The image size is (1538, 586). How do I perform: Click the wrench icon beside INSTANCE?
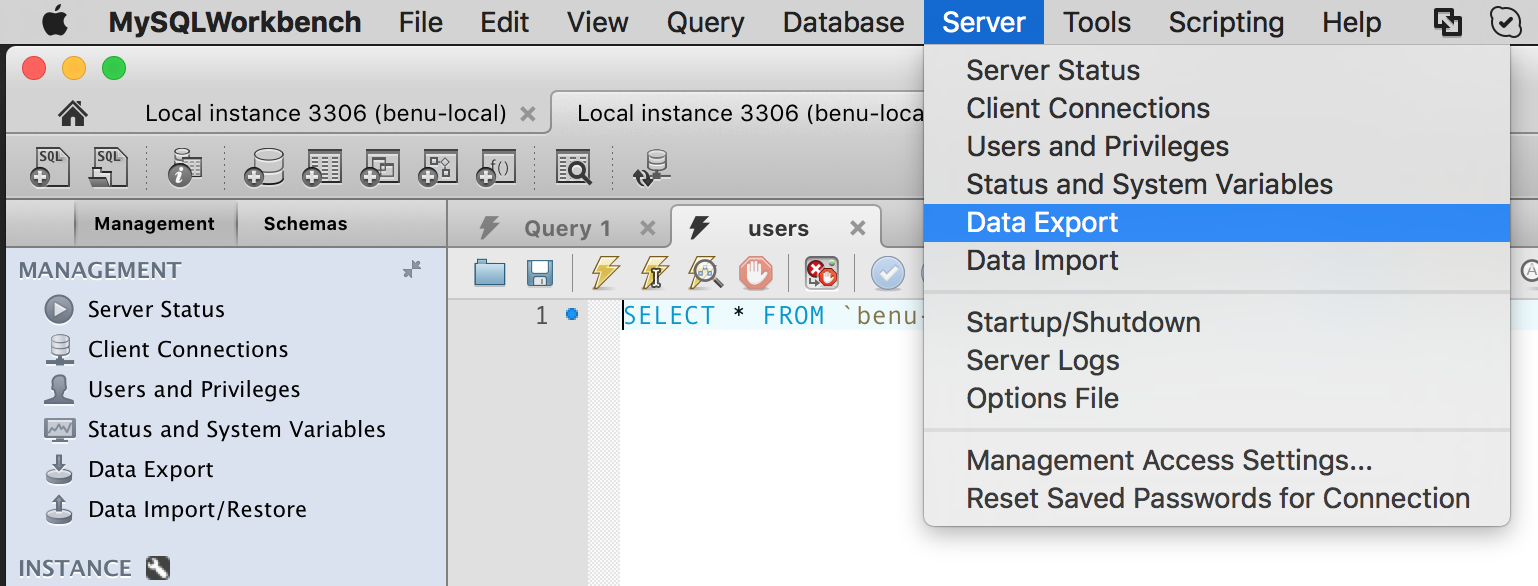click(158, 568)
